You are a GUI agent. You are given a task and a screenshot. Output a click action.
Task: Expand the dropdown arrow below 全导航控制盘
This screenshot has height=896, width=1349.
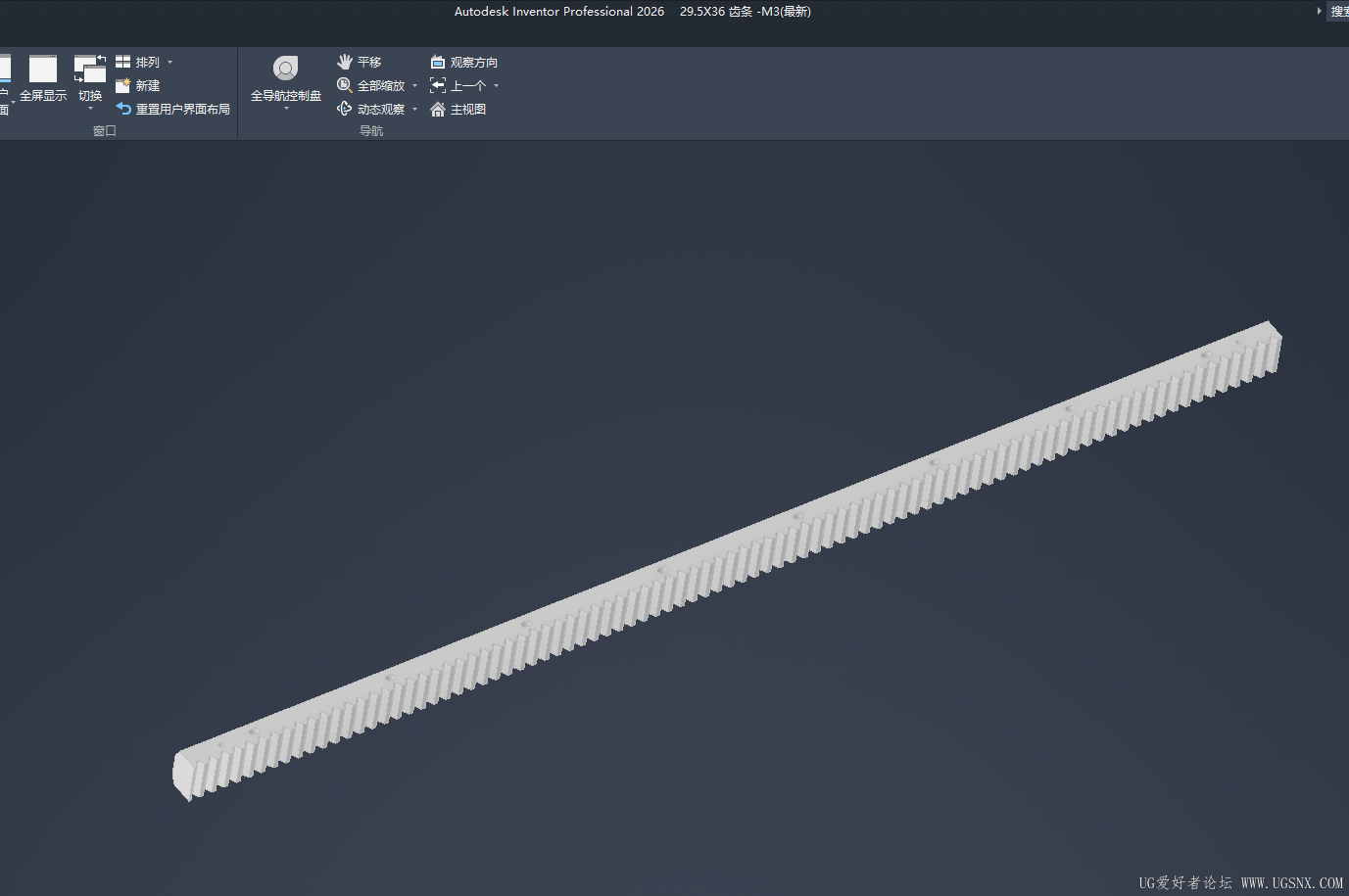click(x=286, y=109)
